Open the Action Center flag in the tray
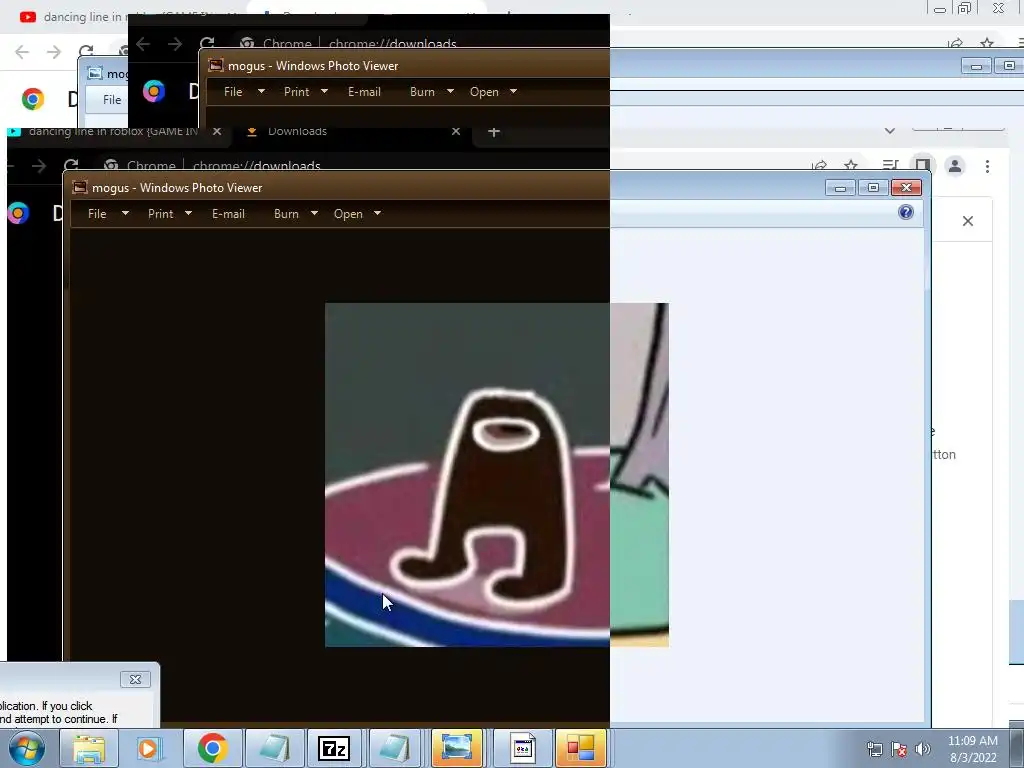 (899, 749)
